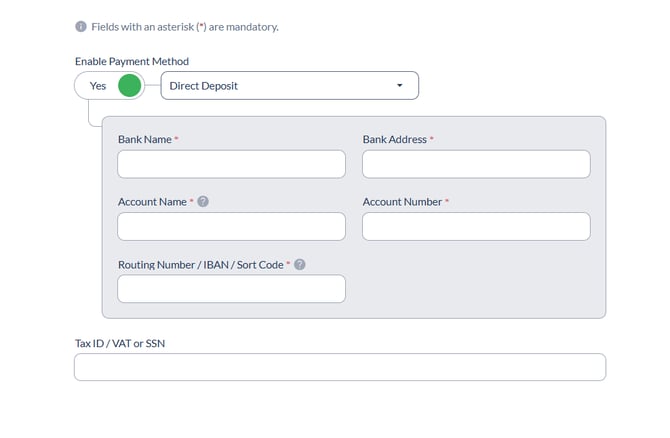Focus the Account Number field
Screen dimensions: 670x438
[x=476, y=226]
